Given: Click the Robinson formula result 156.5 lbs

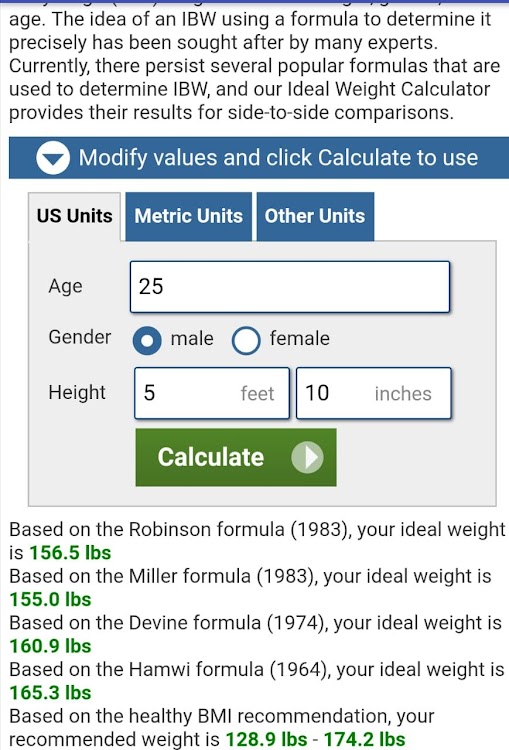Looking at the screenshot, I should click(x=70, y=553).
